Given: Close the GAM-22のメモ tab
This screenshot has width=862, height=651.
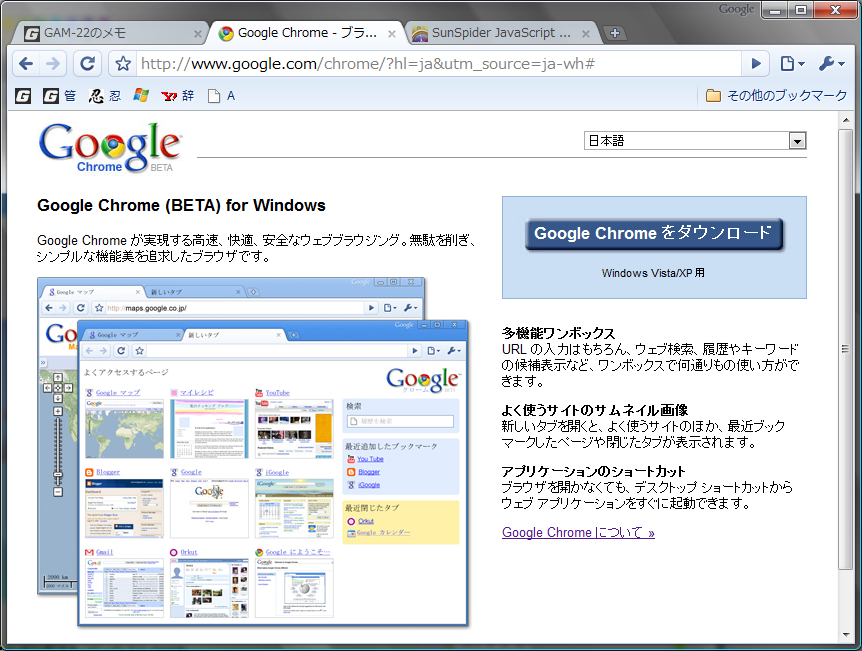Looking at the screenshot, I should (198, 34).
